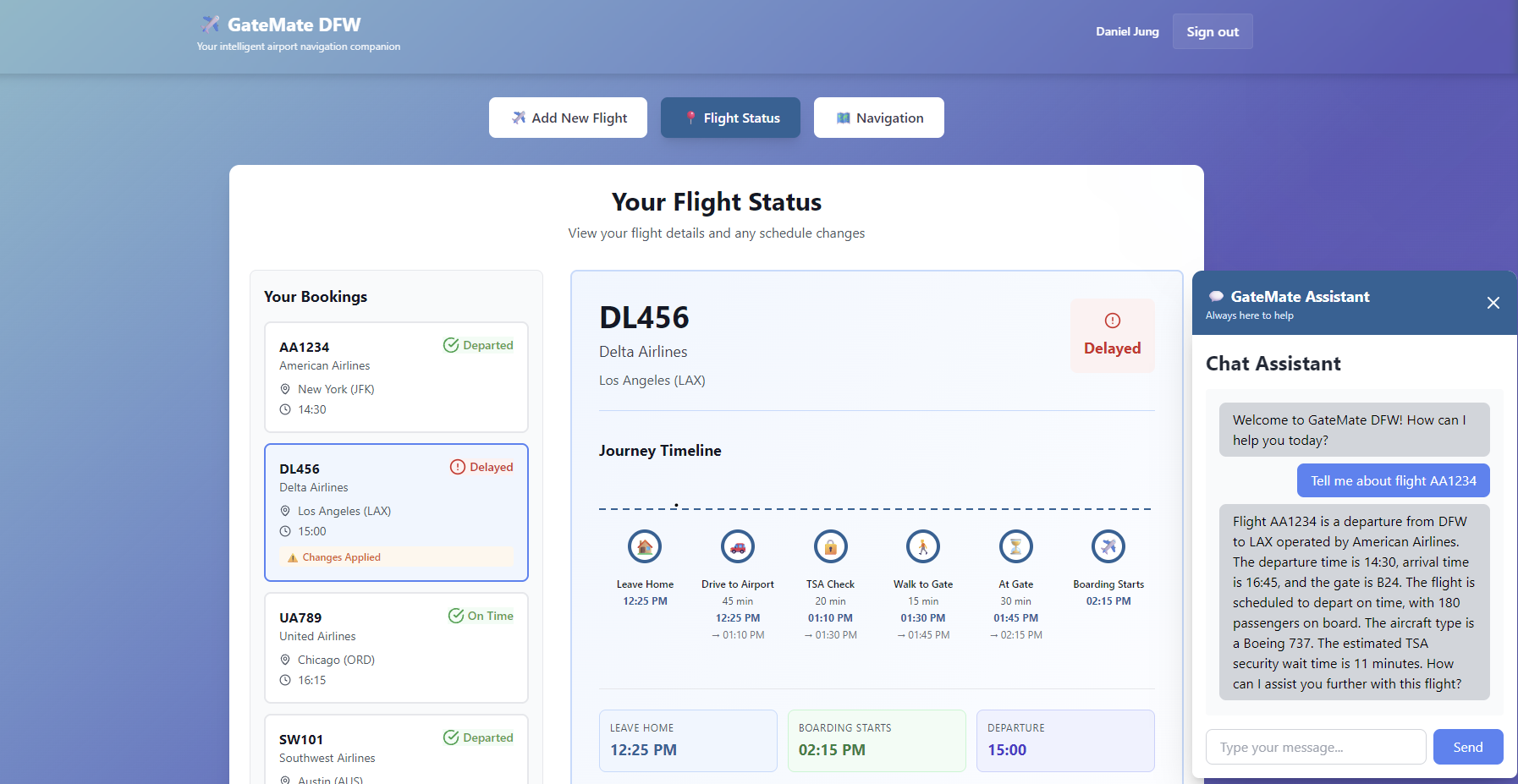The height and width of the screenshot is (784, 1518).
Task: Click the Sign out button
Action: pos(1213,31)
